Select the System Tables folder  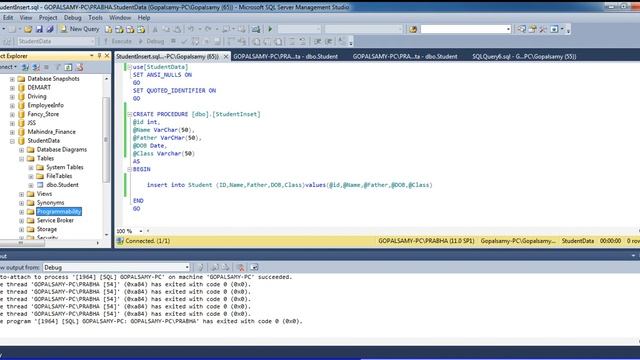[64, 167]
